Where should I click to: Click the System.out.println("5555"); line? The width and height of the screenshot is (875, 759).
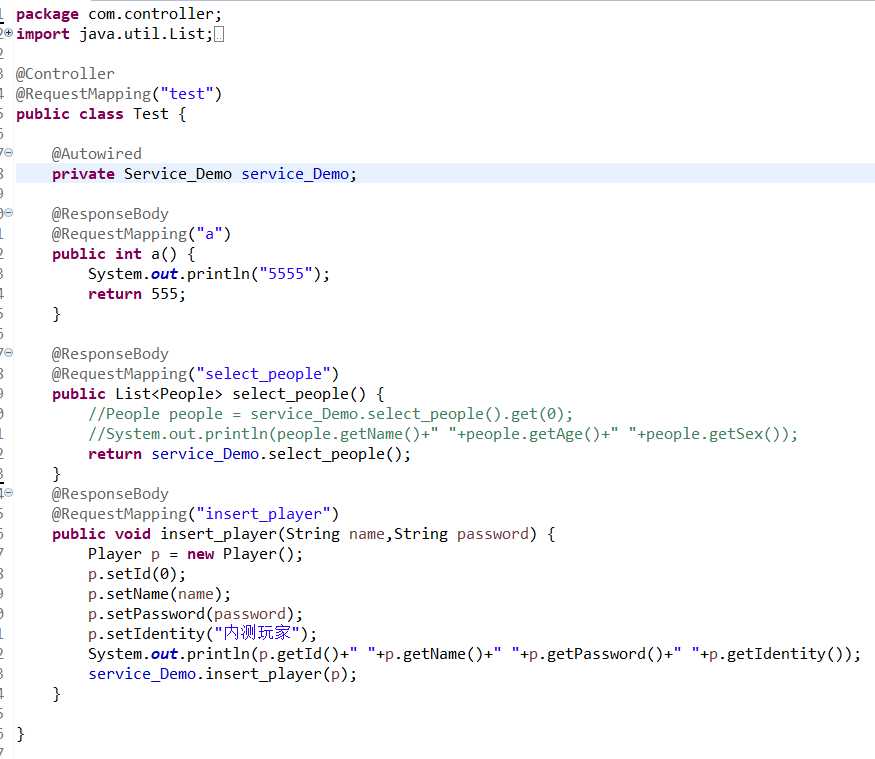[209, 274]
